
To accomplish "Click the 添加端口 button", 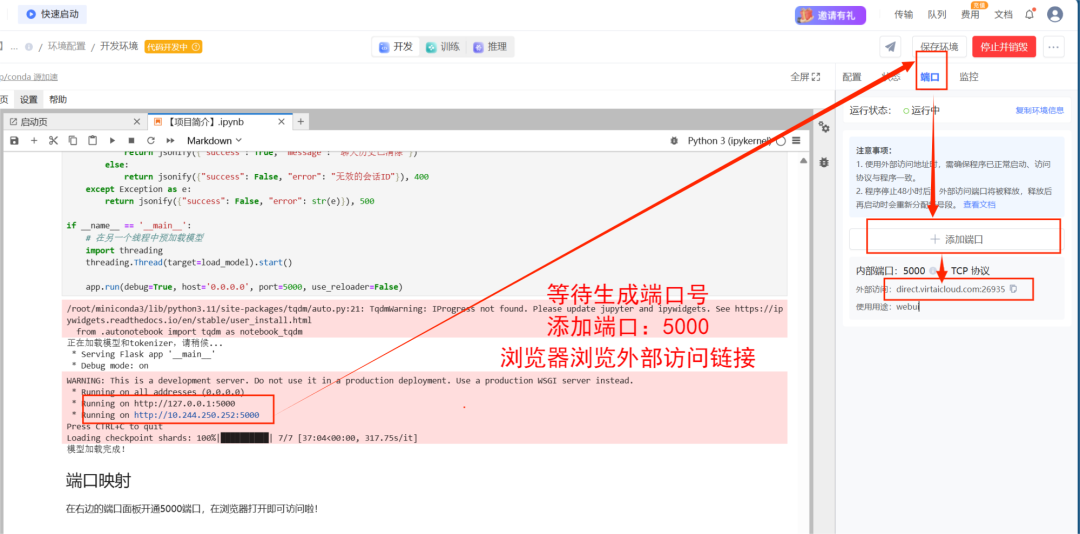I will point(957,240).
